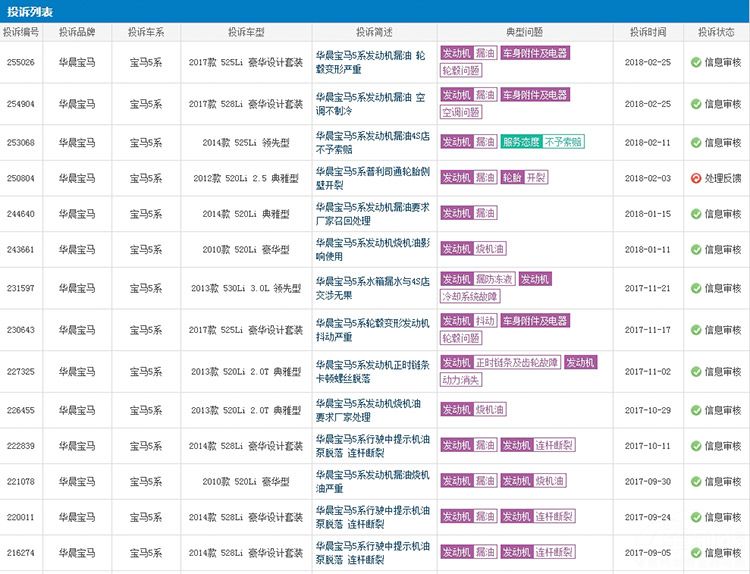
Task: Click the 开裂 tag in row 250804
Action: pyautogui.click(x=536, y=178)
